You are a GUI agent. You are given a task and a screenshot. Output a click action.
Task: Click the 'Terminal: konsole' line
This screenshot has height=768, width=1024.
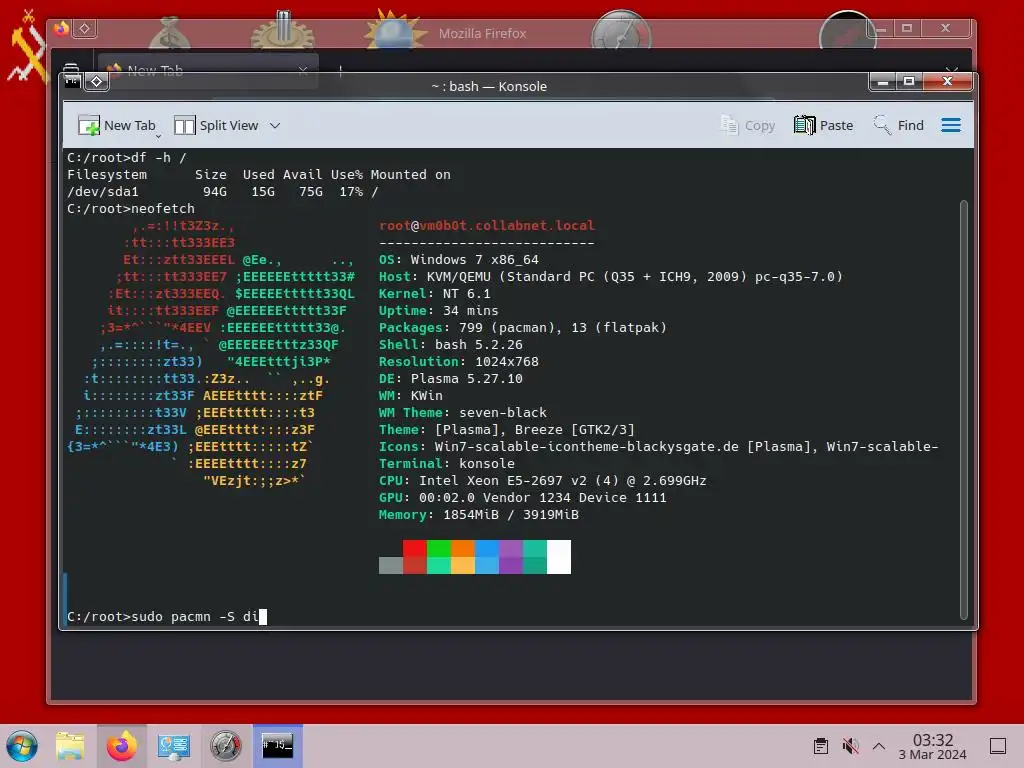(447, 463)
